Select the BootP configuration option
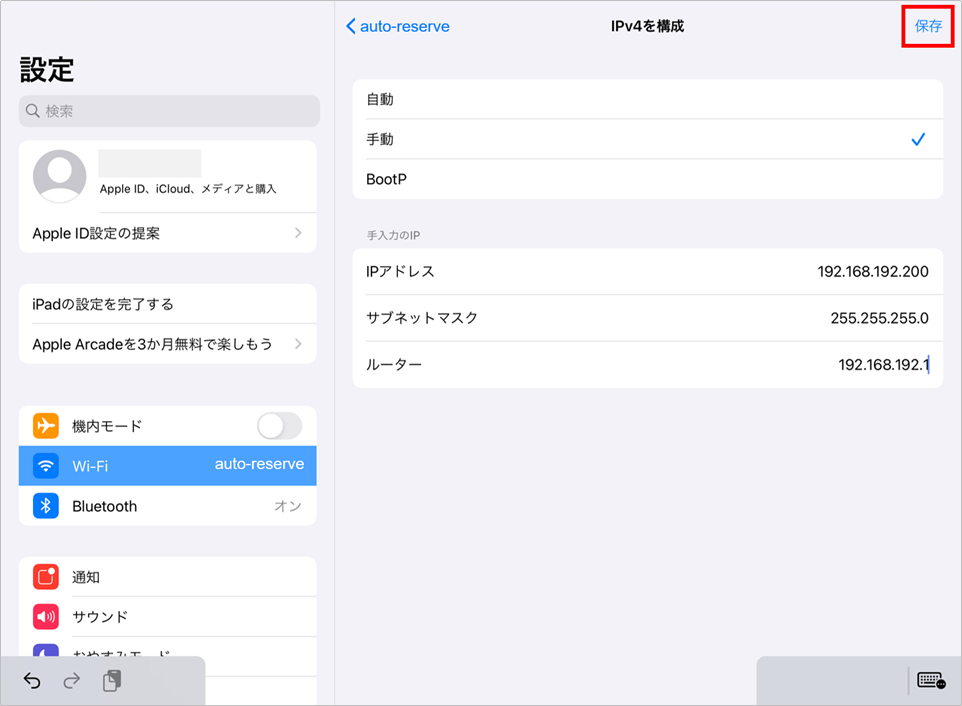The image size is (962, 706). [x=647, y=179]
